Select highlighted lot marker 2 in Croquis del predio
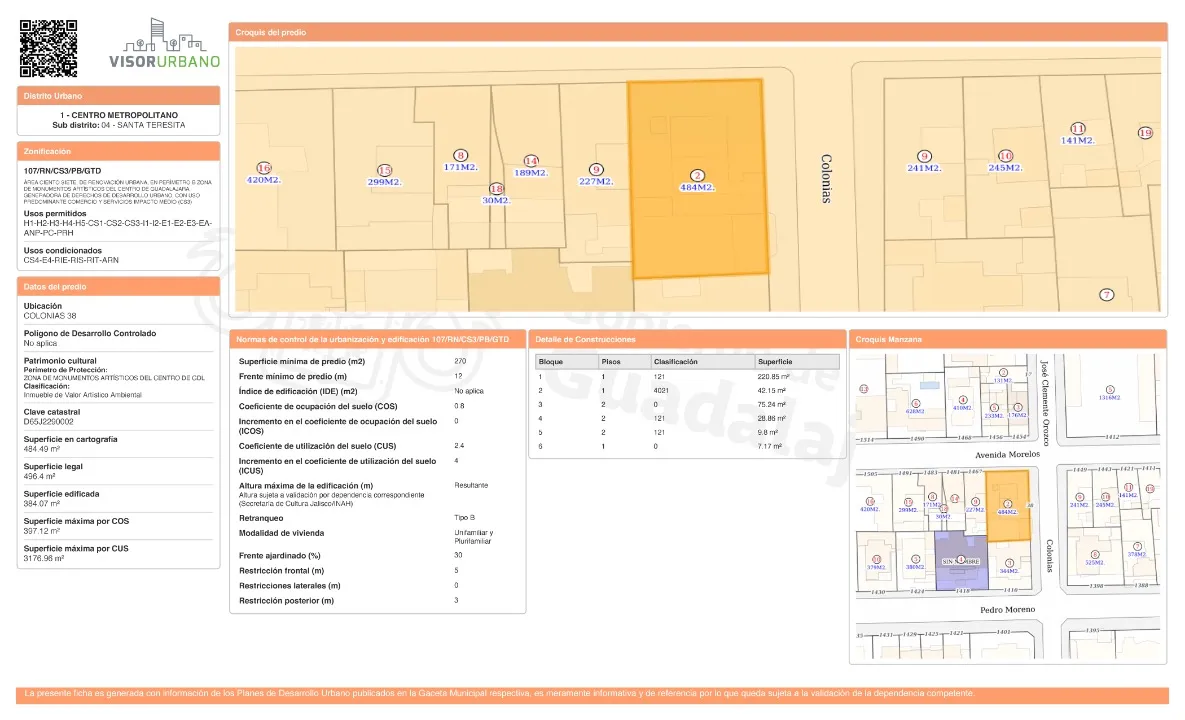The width and height of the screenshot is (1185, 720). [697, 175]
